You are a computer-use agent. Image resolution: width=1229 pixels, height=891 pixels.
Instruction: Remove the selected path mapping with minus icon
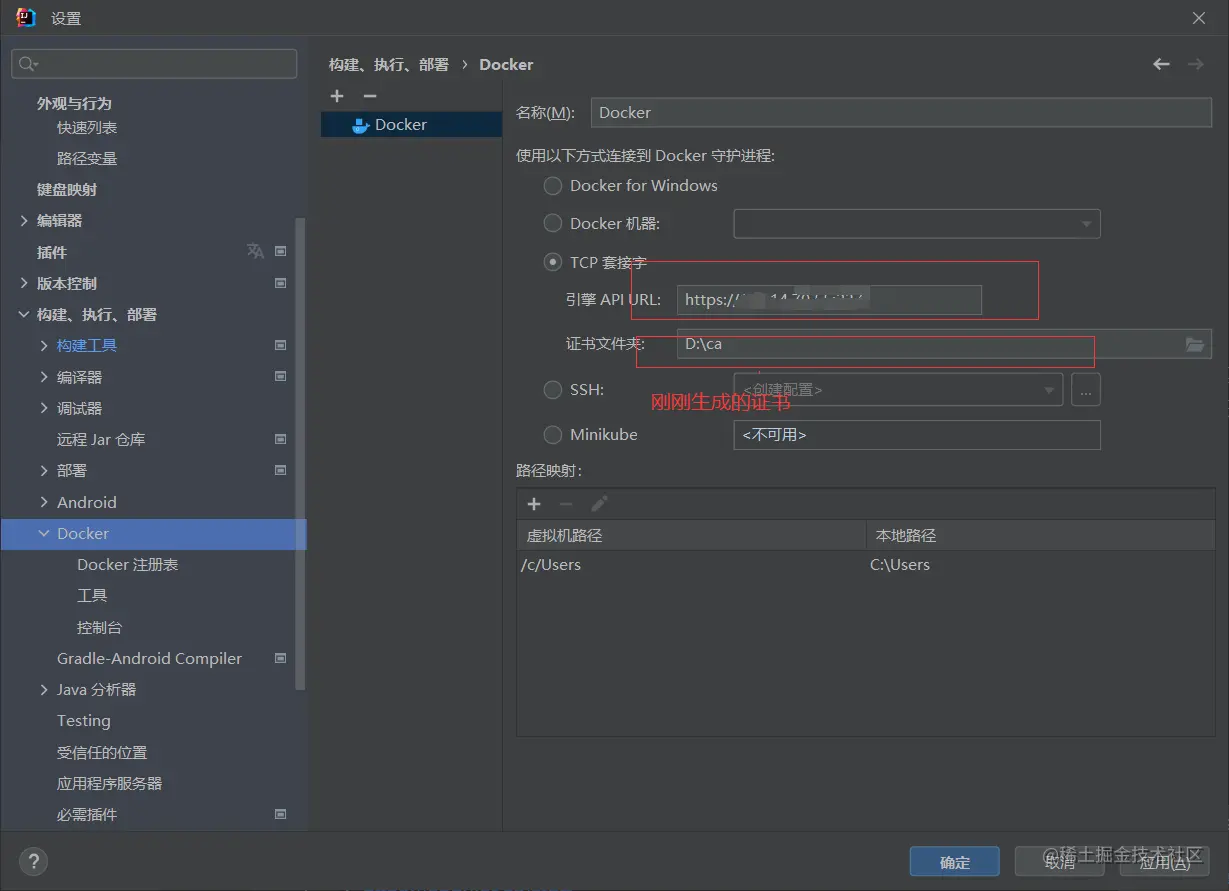tap(566, 504)
